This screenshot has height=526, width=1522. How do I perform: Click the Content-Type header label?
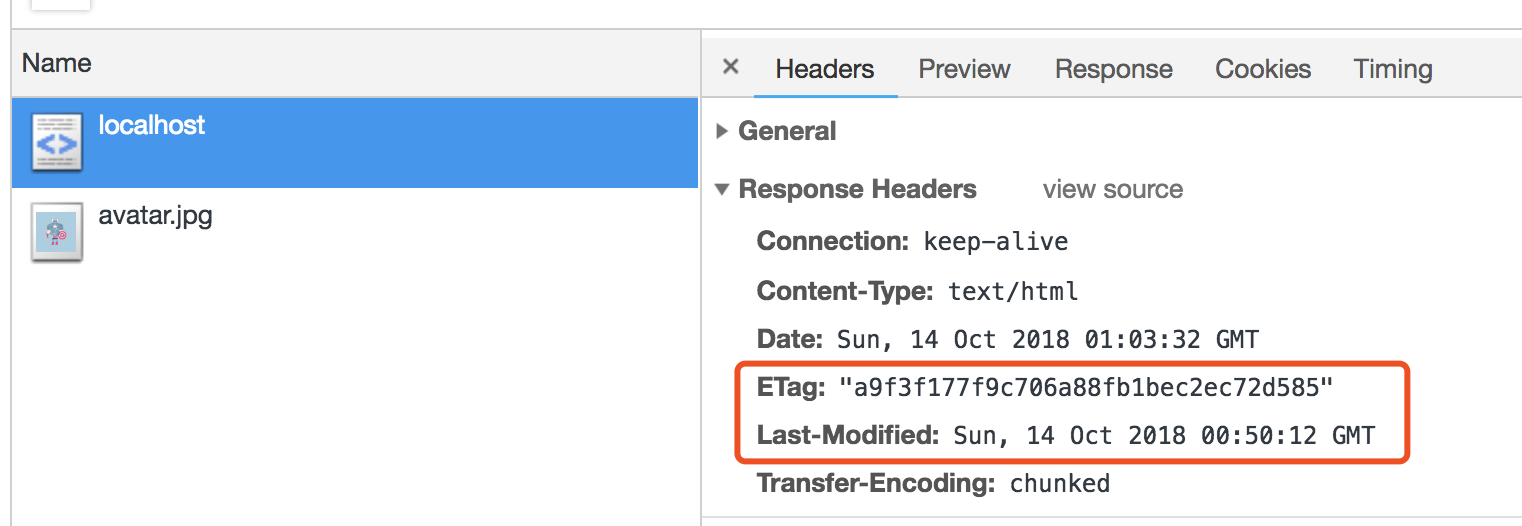845,292
